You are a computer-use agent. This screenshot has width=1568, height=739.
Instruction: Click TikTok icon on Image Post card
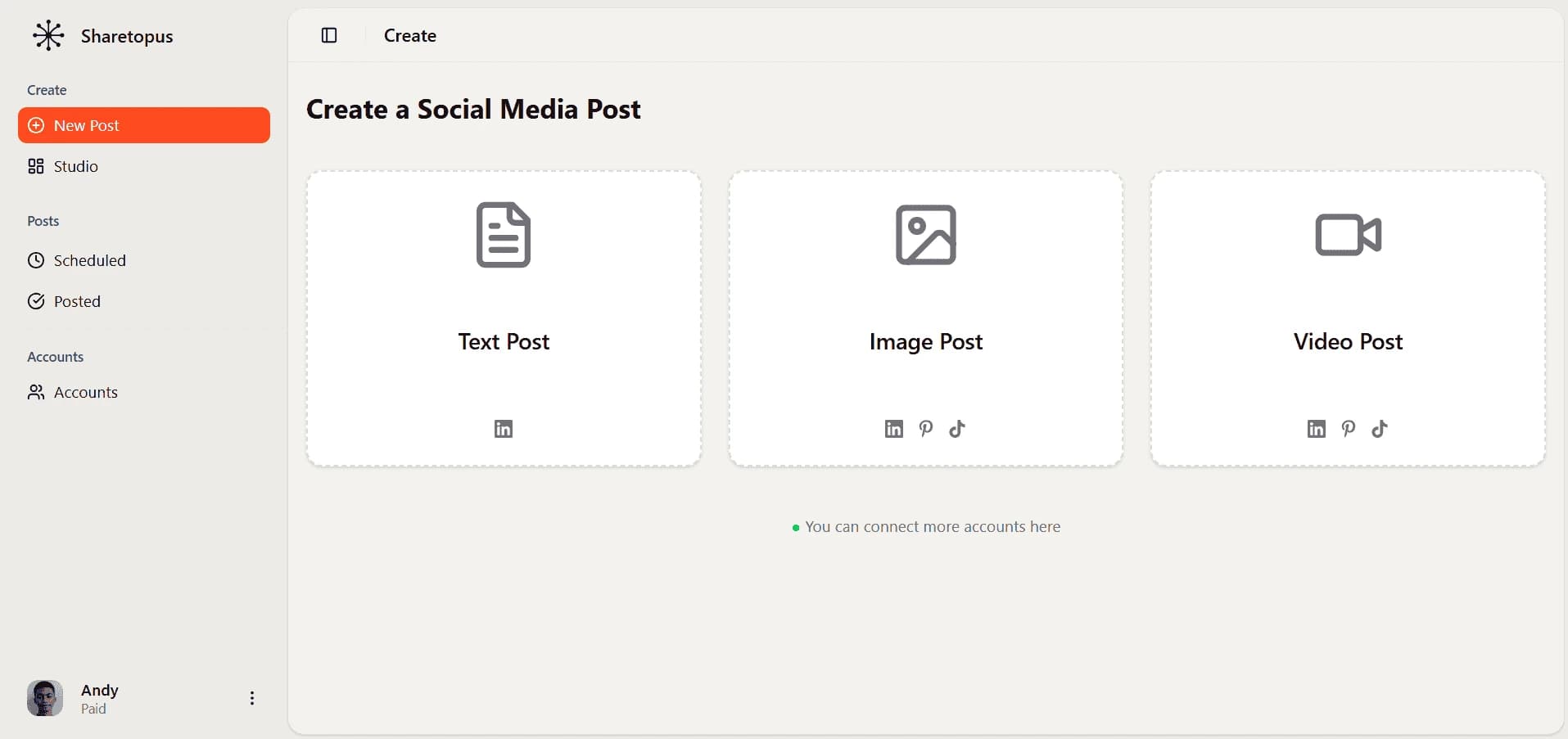click(x=957, y=429)
